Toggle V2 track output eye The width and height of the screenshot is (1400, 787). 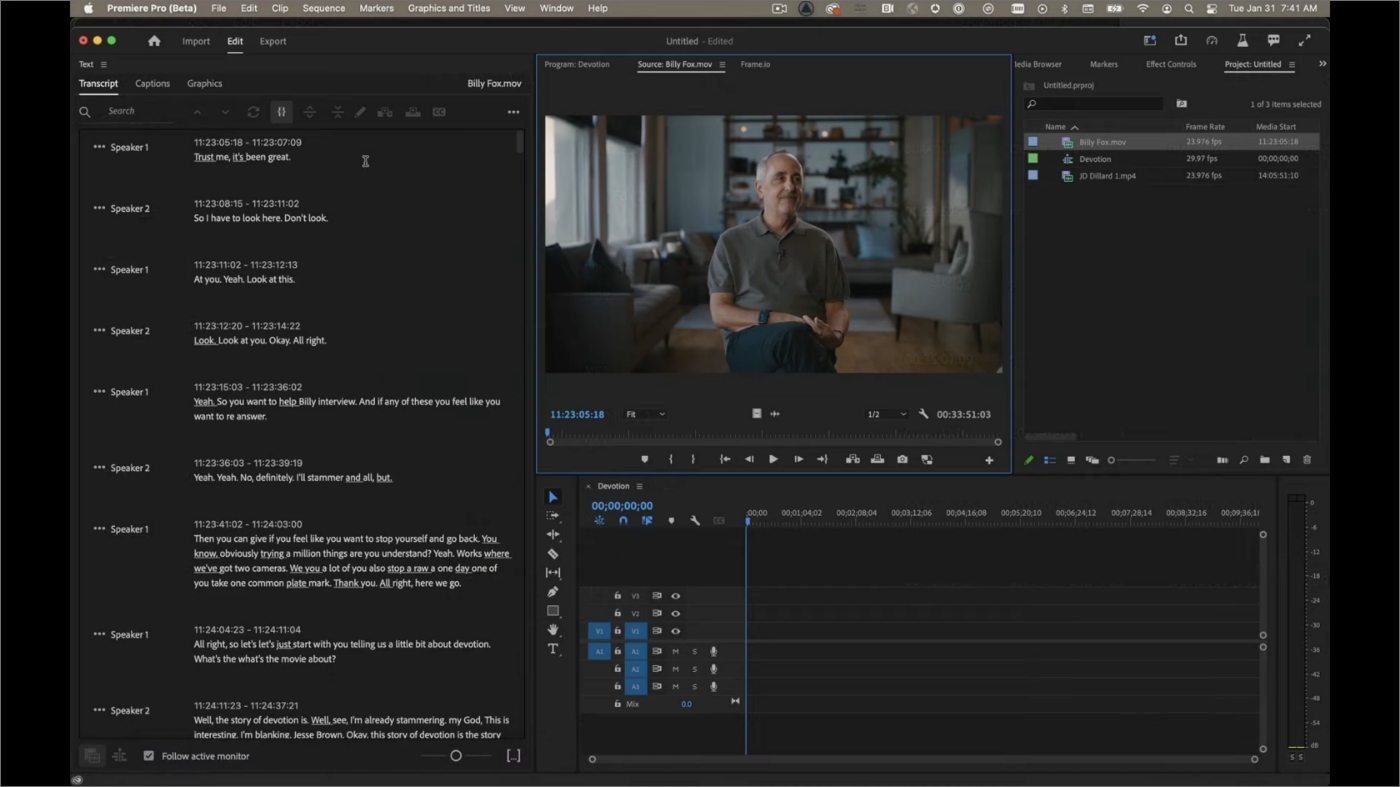[675, 614]
